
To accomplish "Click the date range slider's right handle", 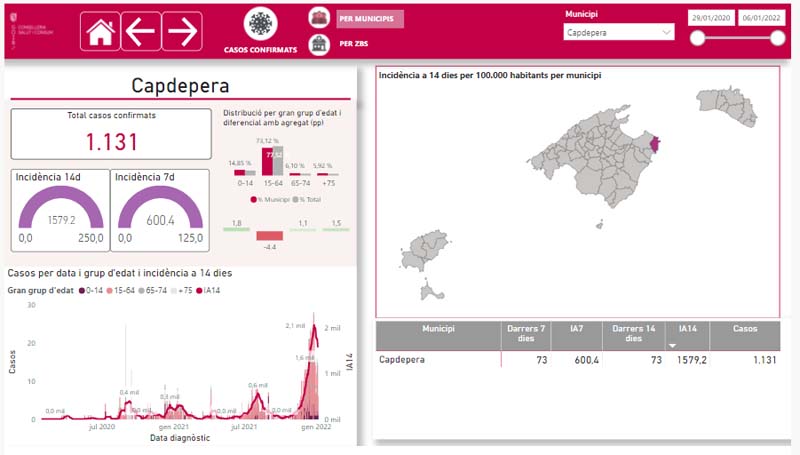I will tap(778, 38).
